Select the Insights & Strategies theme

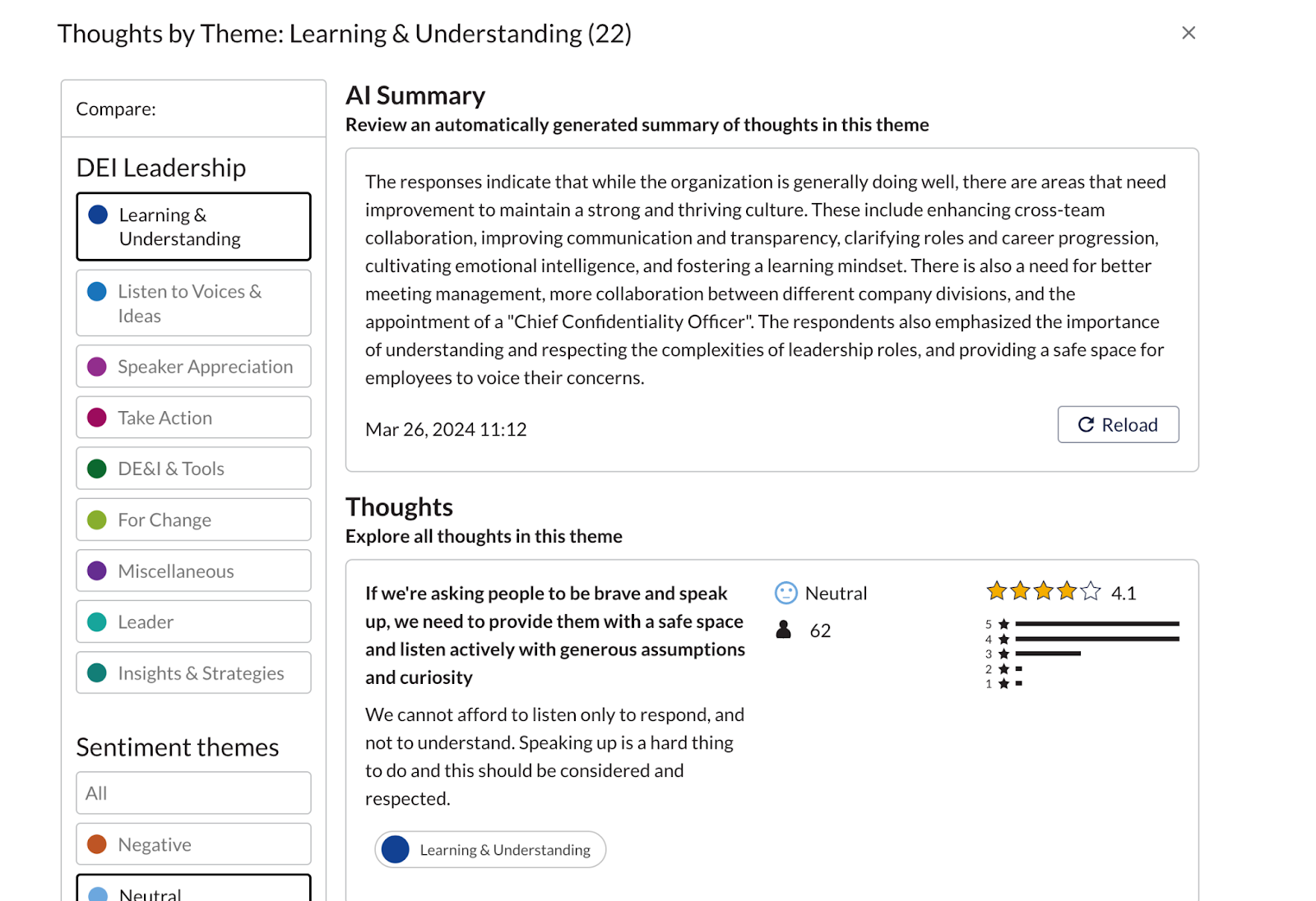point(193,672)
